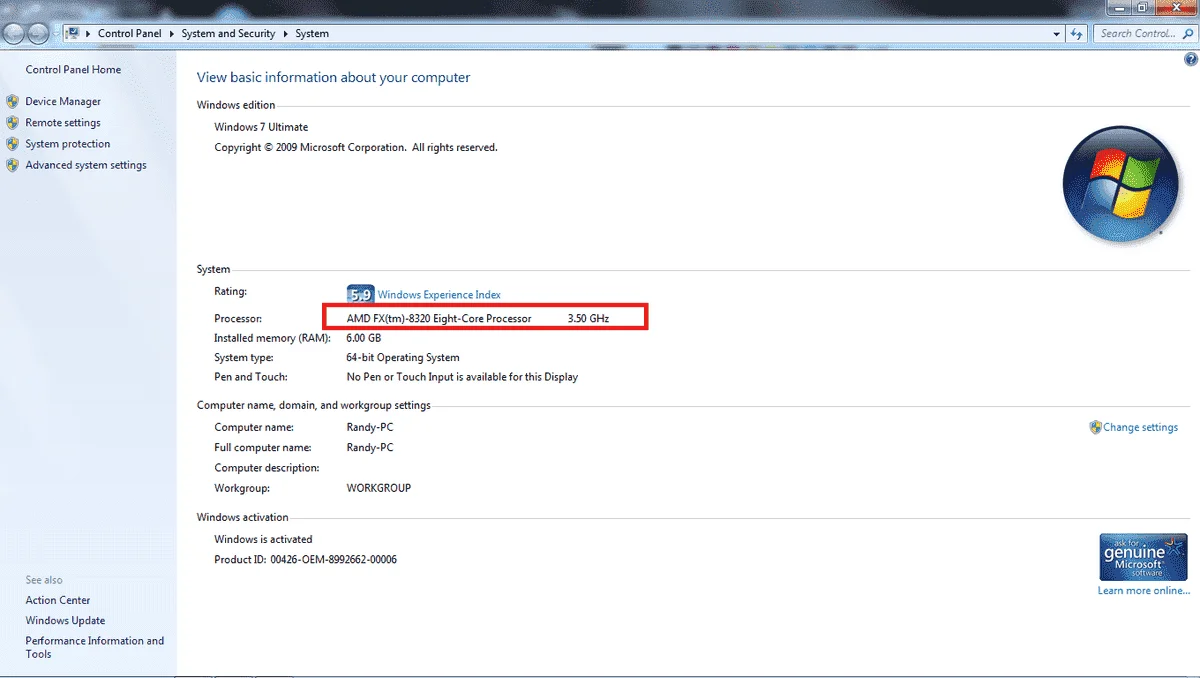
Task: Open the Windows Experience Index link
Action: point(439,295)
